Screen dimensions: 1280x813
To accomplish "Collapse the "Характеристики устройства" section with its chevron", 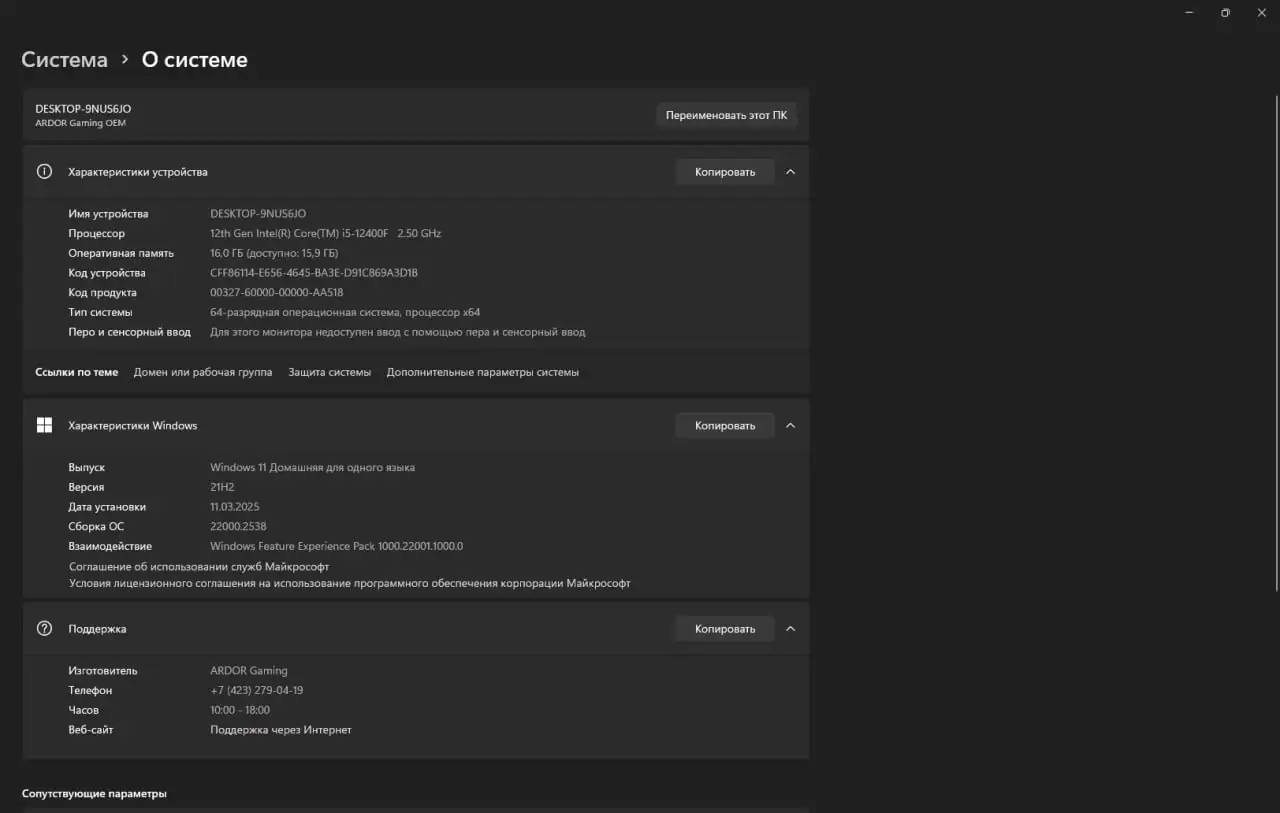I will [790, 172].
